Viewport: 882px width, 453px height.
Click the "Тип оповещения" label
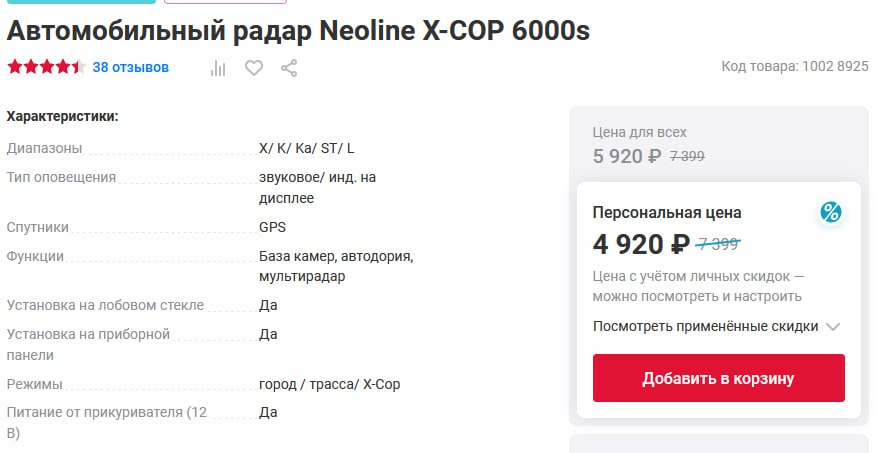[62, 177]
